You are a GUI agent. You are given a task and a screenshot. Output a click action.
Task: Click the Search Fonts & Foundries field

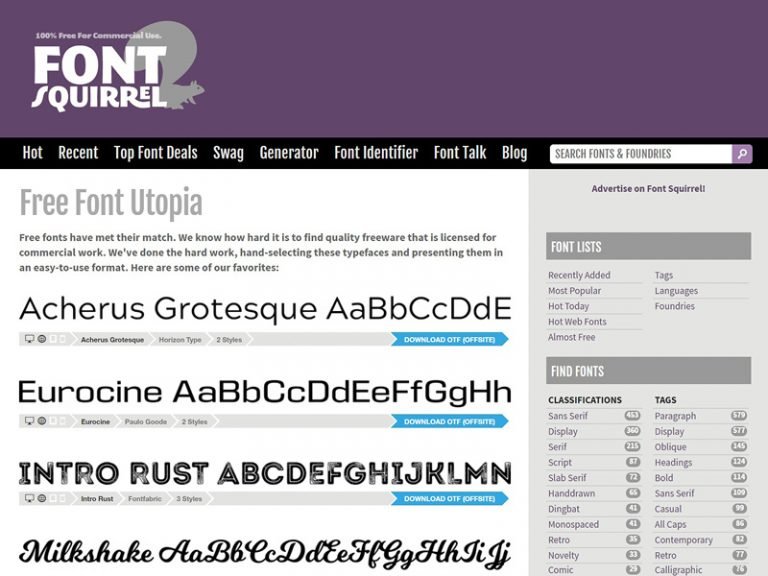click(641, 154)
